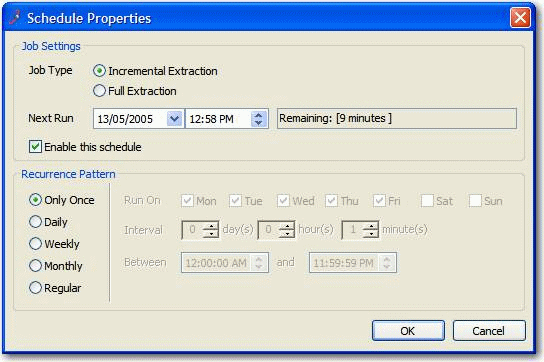Decrease Next Run time with down arrow

click(258, 123)
